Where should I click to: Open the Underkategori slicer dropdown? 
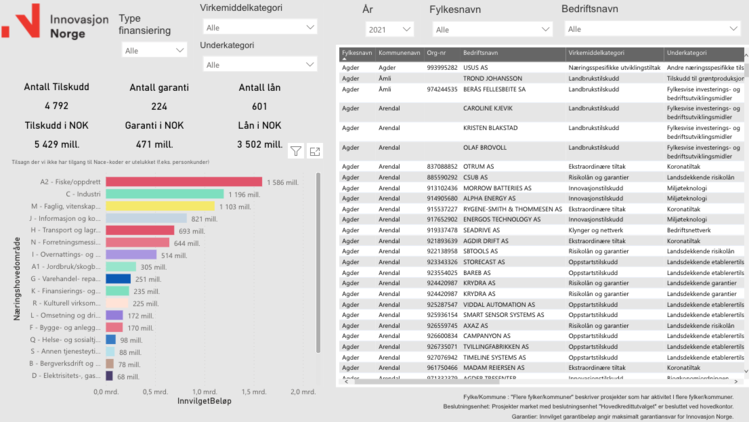pyautogui.click(x=258, y=65)
